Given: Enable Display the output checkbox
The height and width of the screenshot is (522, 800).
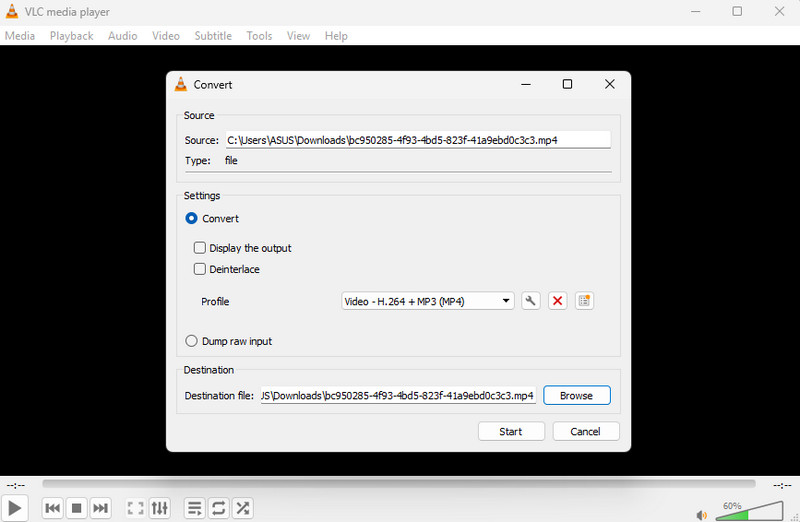Looking at the screenshot, I should [199, 248].
